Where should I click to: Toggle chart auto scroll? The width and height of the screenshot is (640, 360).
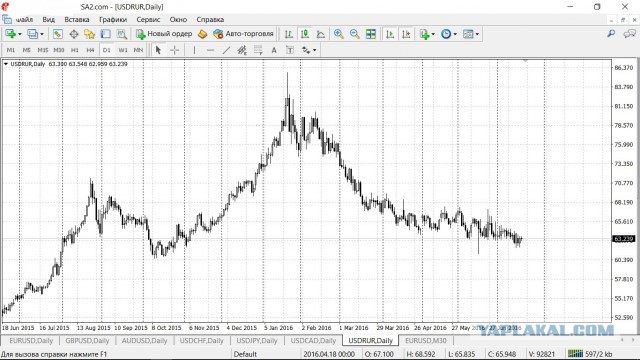pos(390,34)
